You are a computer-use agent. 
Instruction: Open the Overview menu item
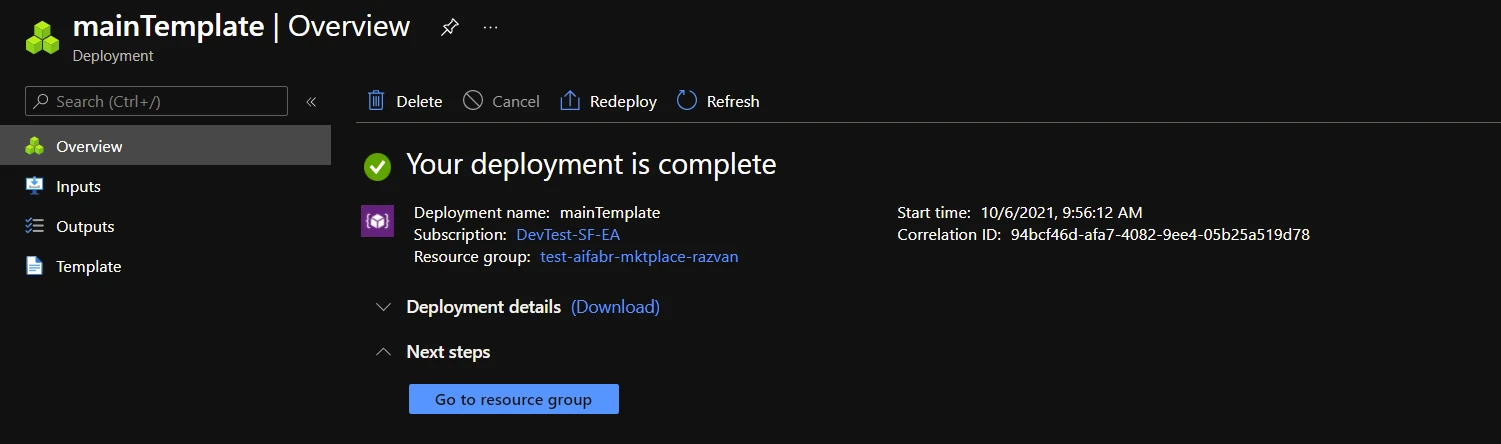165,146
